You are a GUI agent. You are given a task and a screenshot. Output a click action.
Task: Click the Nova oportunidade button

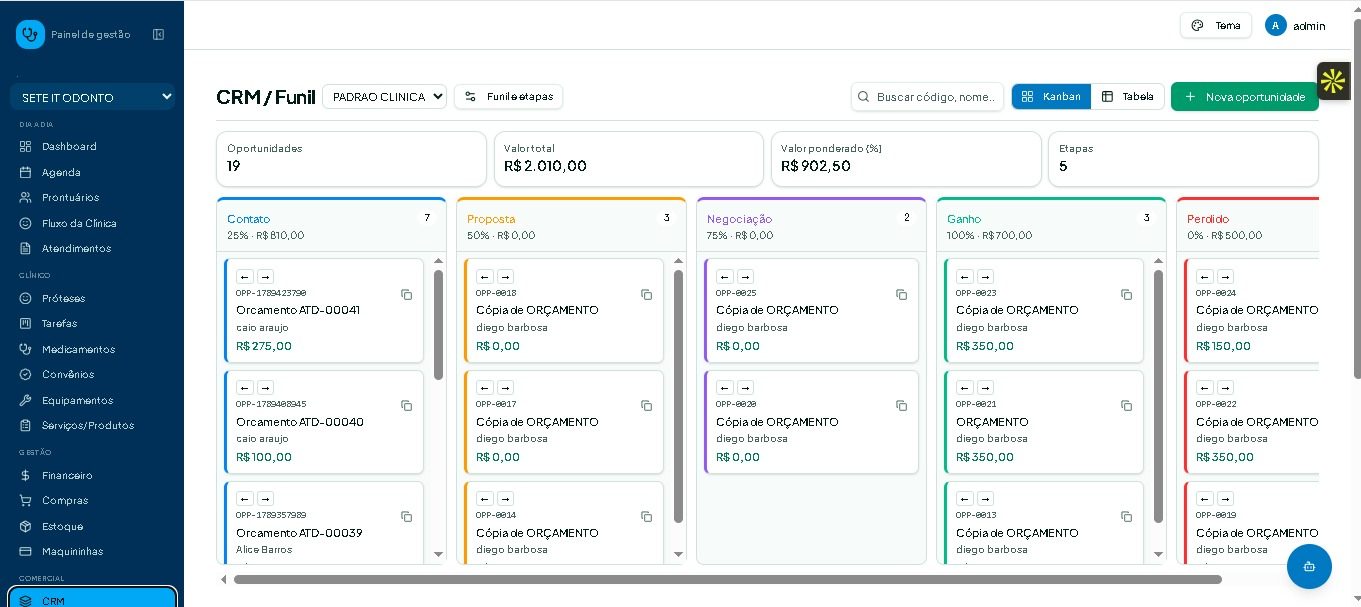1245,96
